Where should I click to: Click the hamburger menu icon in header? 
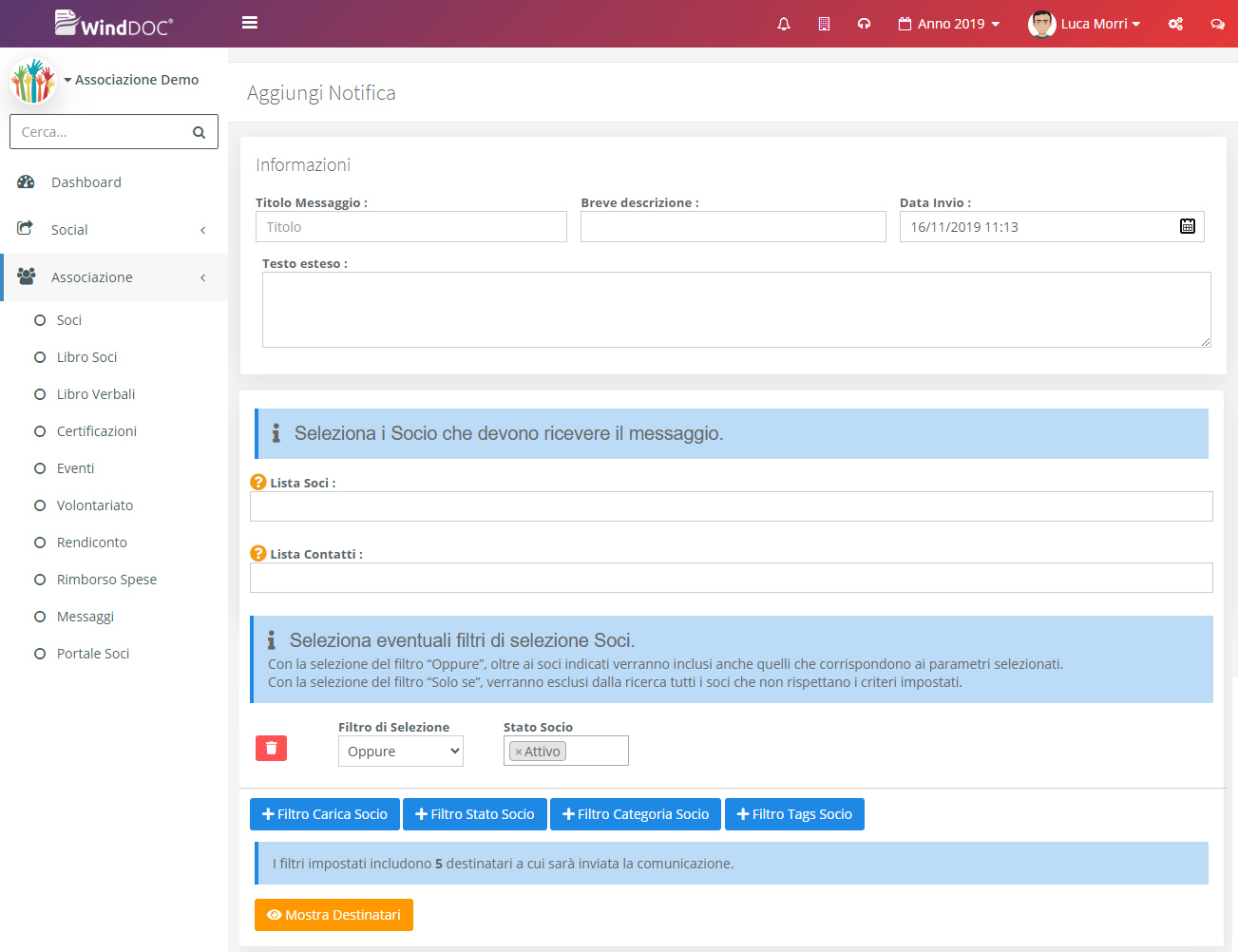point(250,23)
